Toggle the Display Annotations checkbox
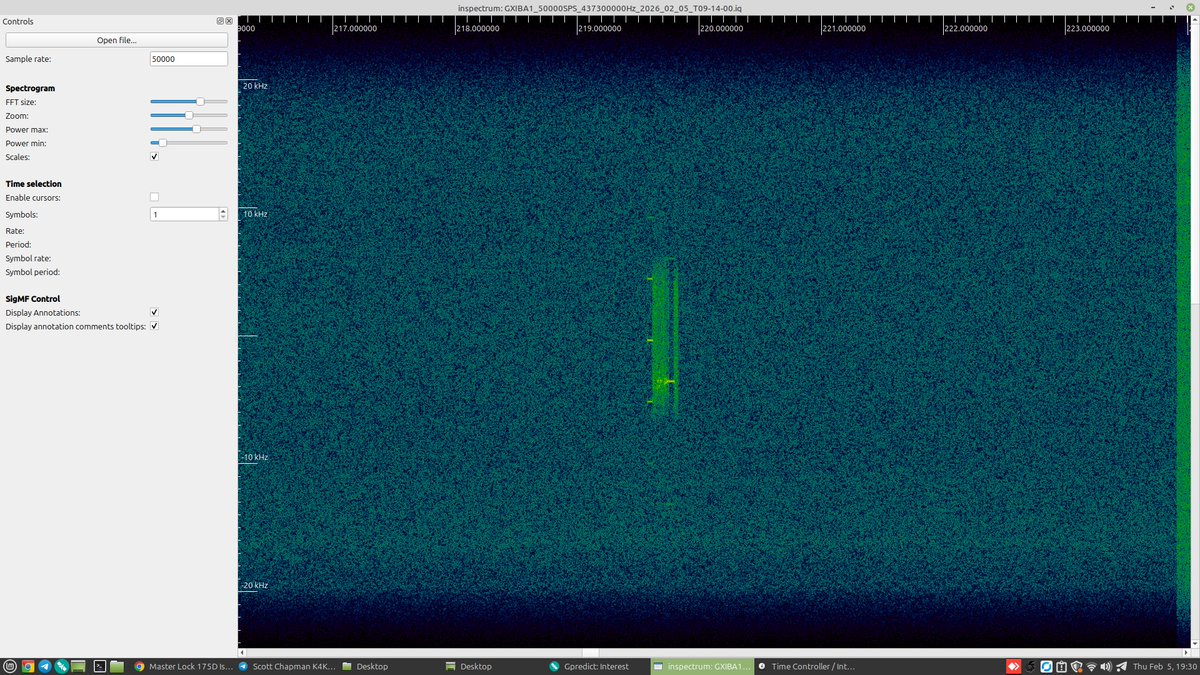 154,313
